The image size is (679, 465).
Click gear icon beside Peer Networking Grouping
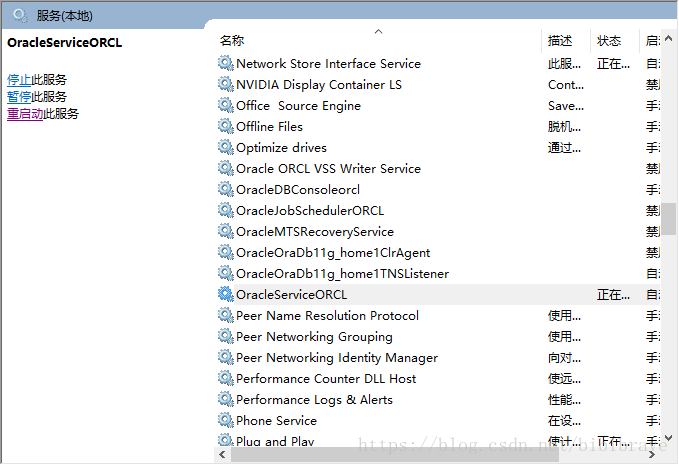pos(226,336)
